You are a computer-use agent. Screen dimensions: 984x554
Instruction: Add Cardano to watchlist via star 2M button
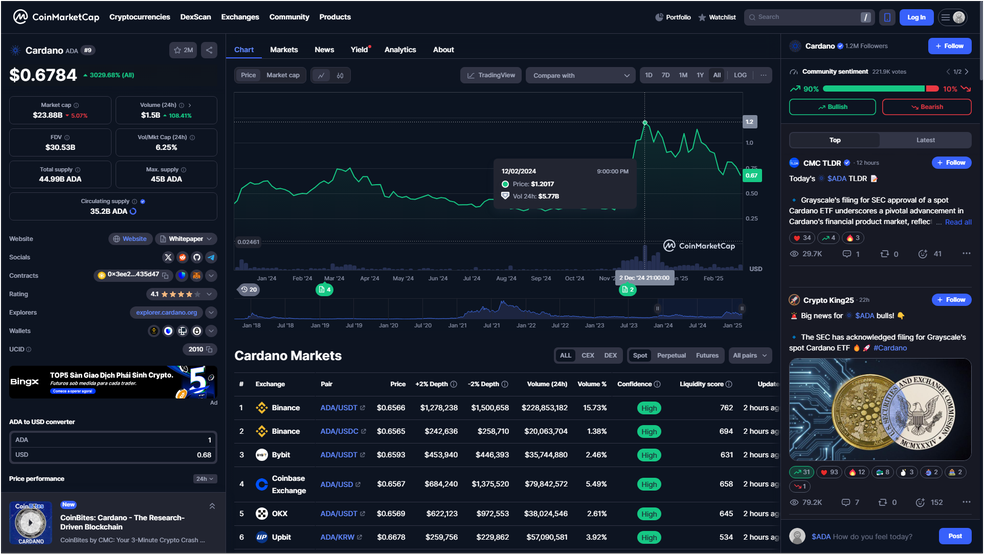(x=183, y=50)
